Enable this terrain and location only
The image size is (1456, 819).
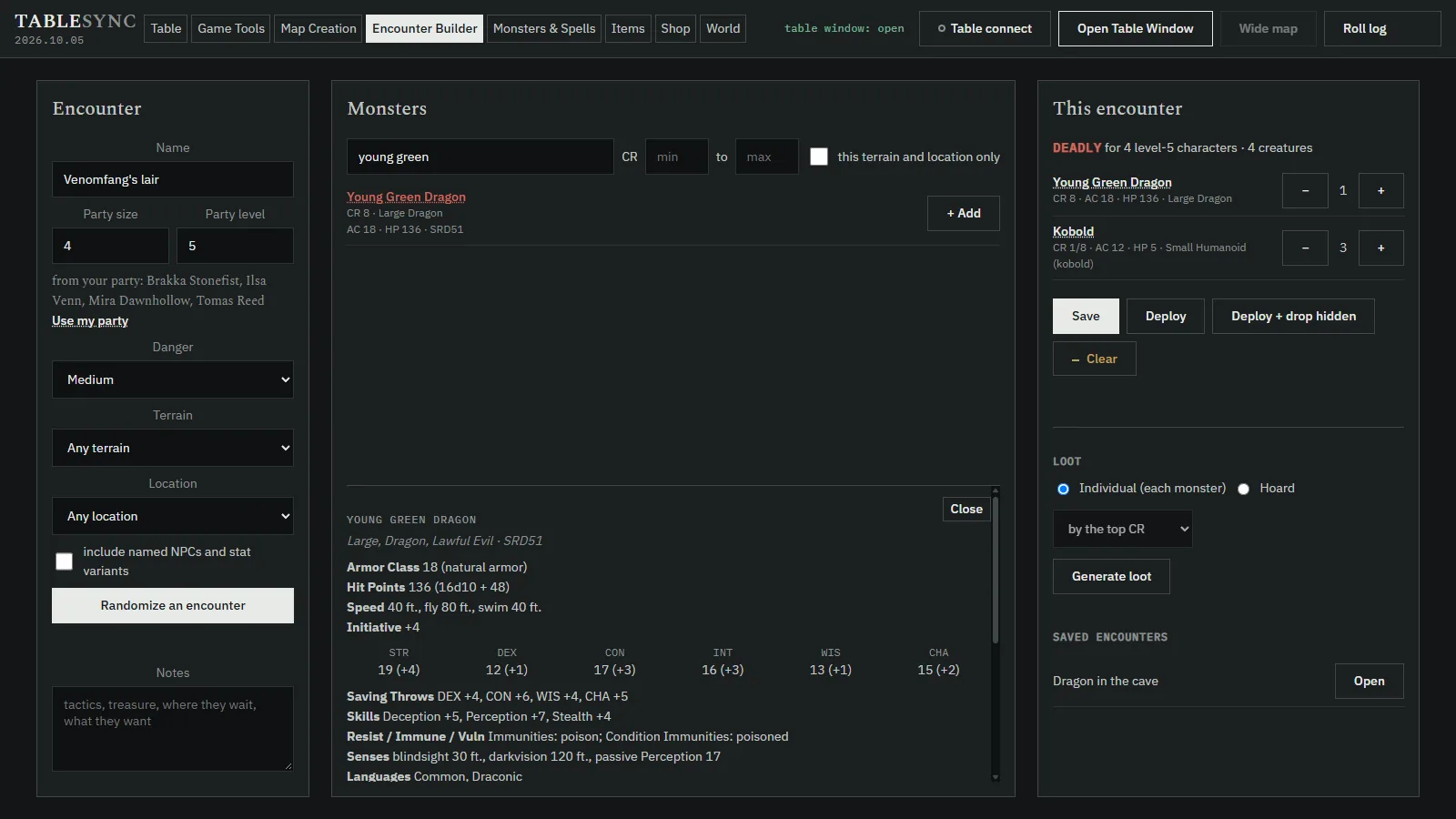click(x=819, y=157)
